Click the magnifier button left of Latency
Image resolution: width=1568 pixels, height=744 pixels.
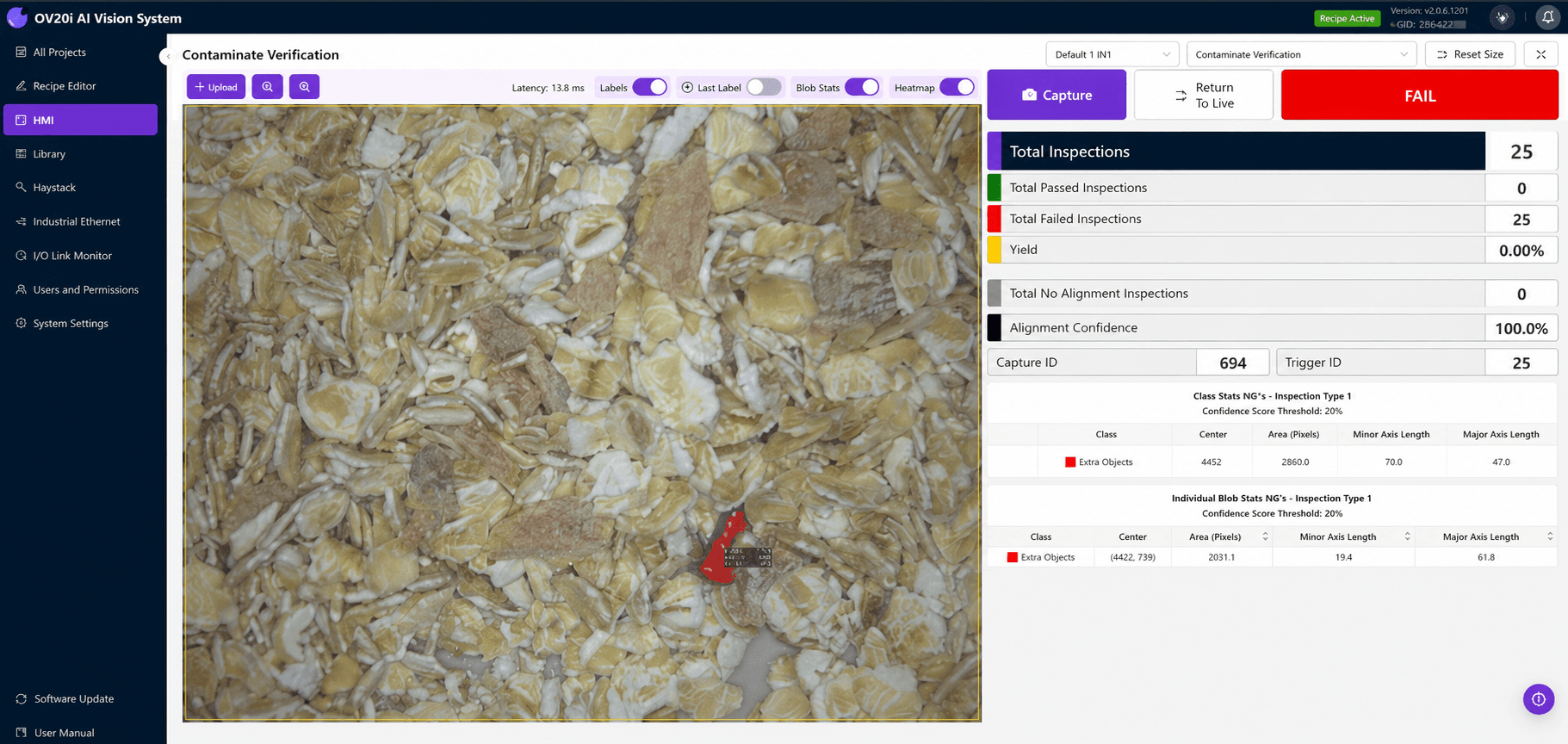[304, 87]
